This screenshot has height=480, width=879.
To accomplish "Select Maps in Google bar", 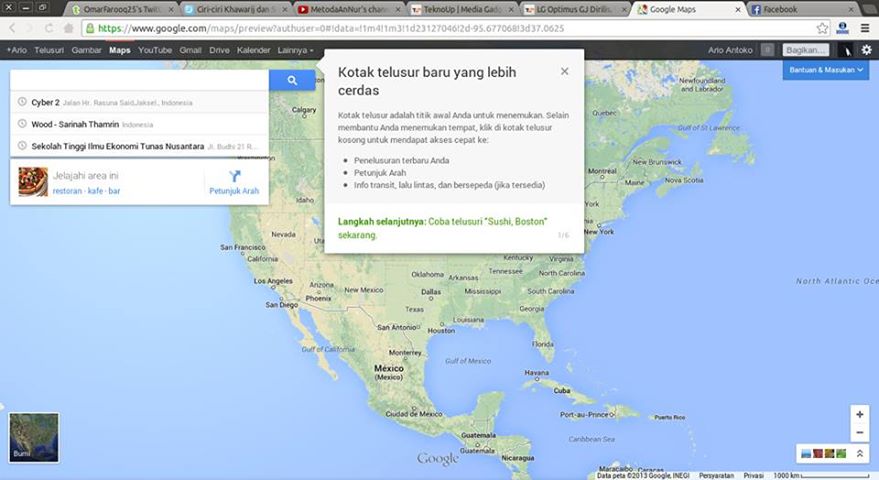I will pyautogui.click(x=119, y=50).
